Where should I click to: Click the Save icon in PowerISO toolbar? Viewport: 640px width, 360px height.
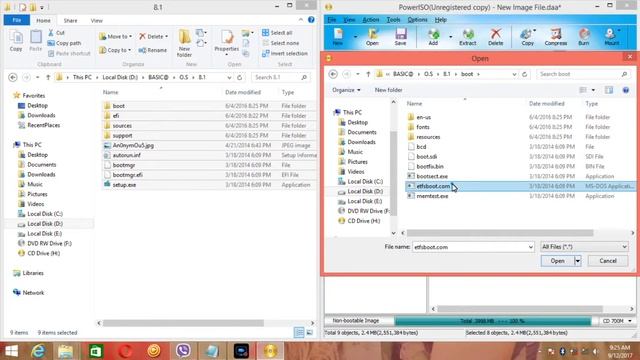[400, 36]
